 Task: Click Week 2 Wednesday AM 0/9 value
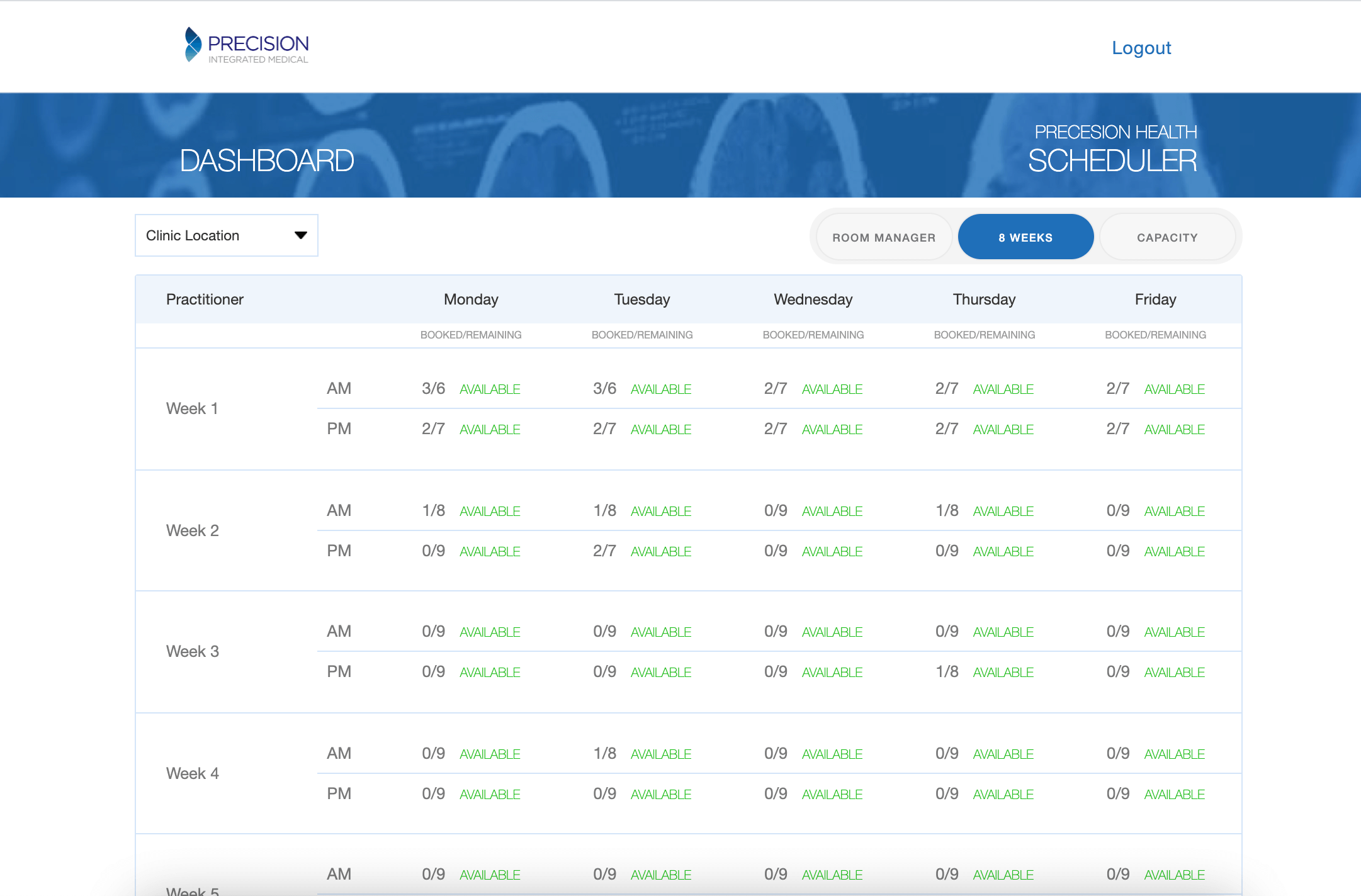point(776,510)
